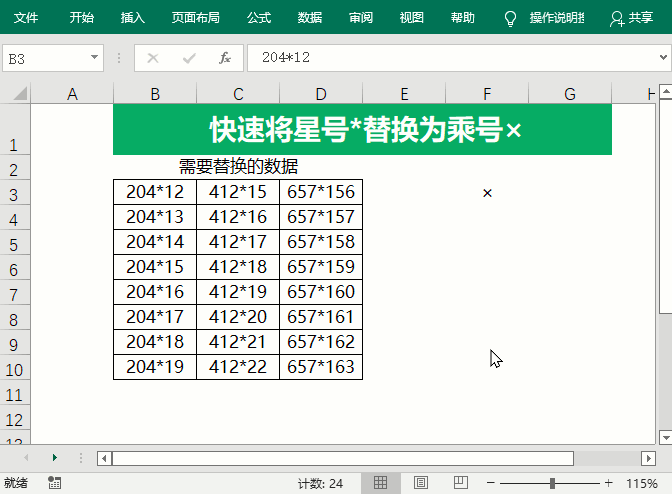
Task: Select cell containing 412*22
Action: [238, 367]
